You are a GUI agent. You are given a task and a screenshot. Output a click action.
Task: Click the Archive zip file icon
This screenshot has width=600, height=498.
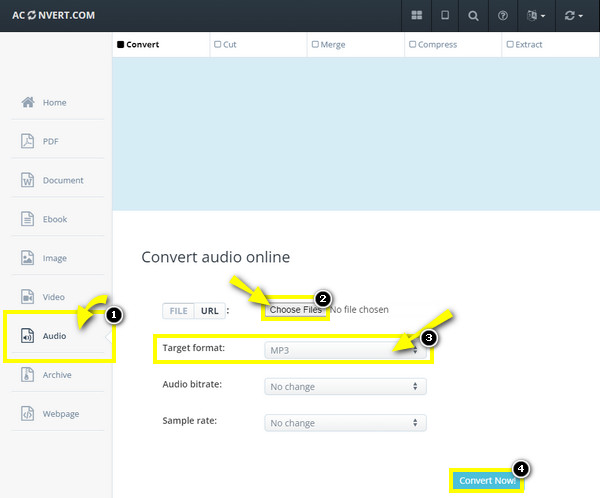point(28,374)
